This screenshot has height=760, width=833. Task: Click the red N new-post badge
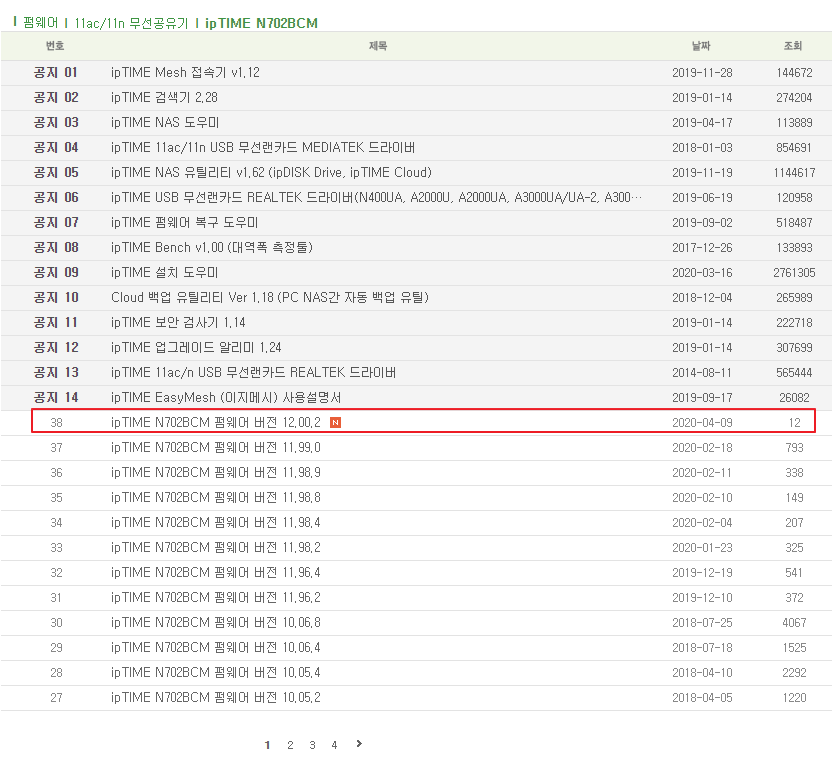coord(335,423)
